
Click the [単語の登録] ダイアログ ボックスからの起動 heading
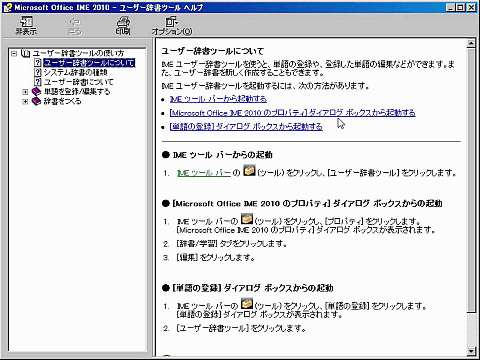tap(253, 288)
